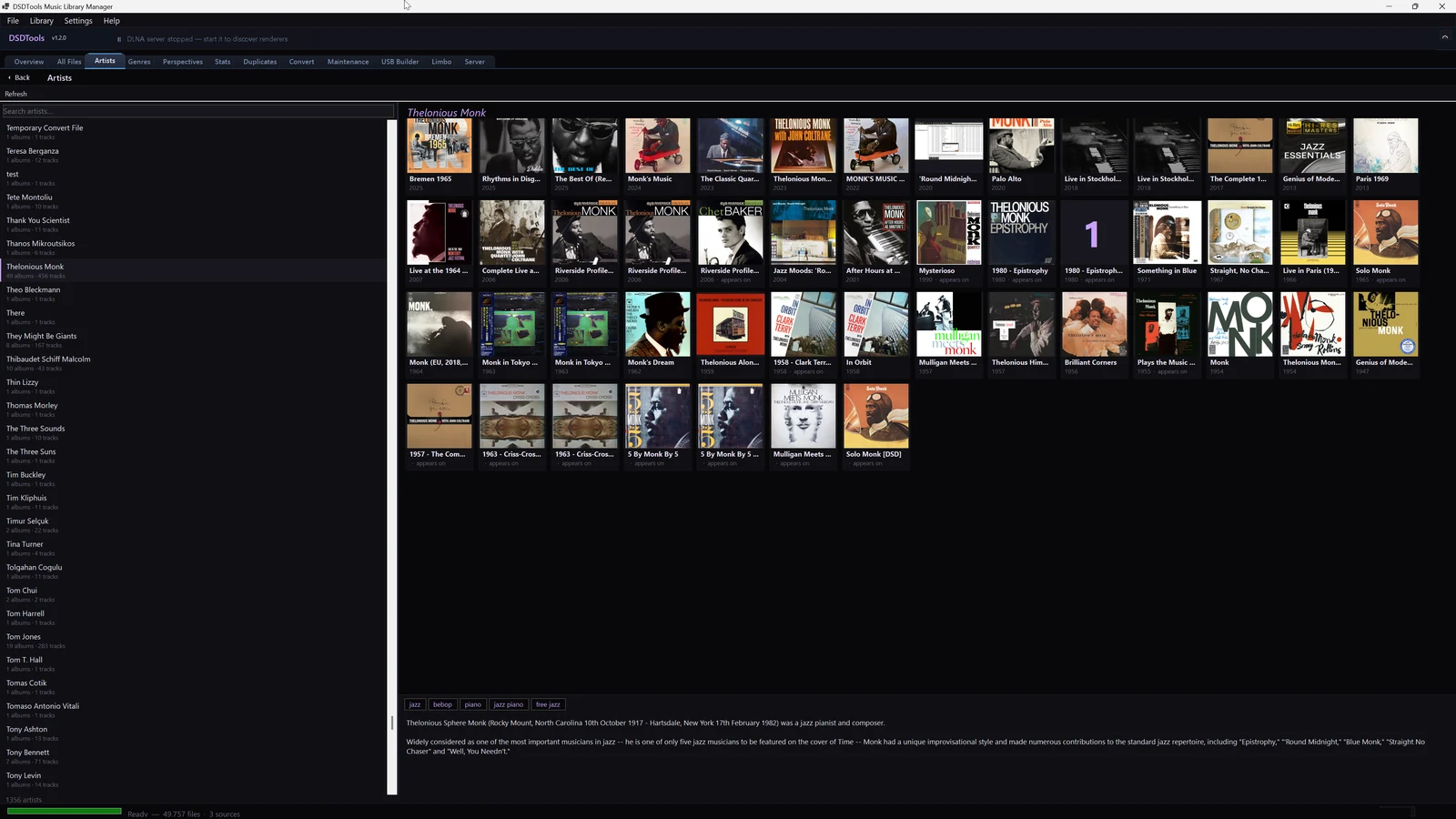Viewport: 1456px width, 819px height.
Task: Open the Convert tab
Action: pos(301,62)
